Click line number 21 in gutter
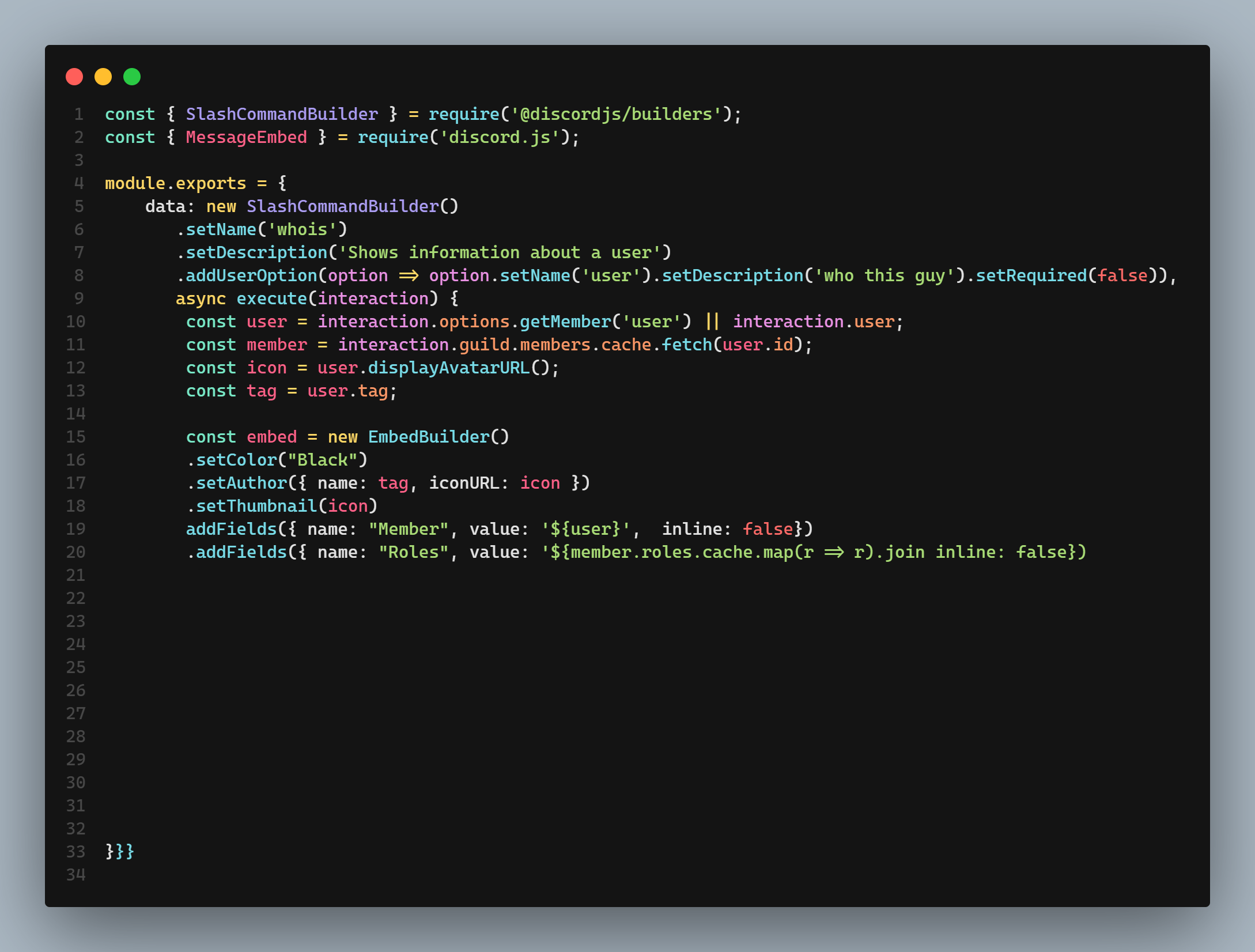The height and width of the screenshot is (952, 1255). 75,575
